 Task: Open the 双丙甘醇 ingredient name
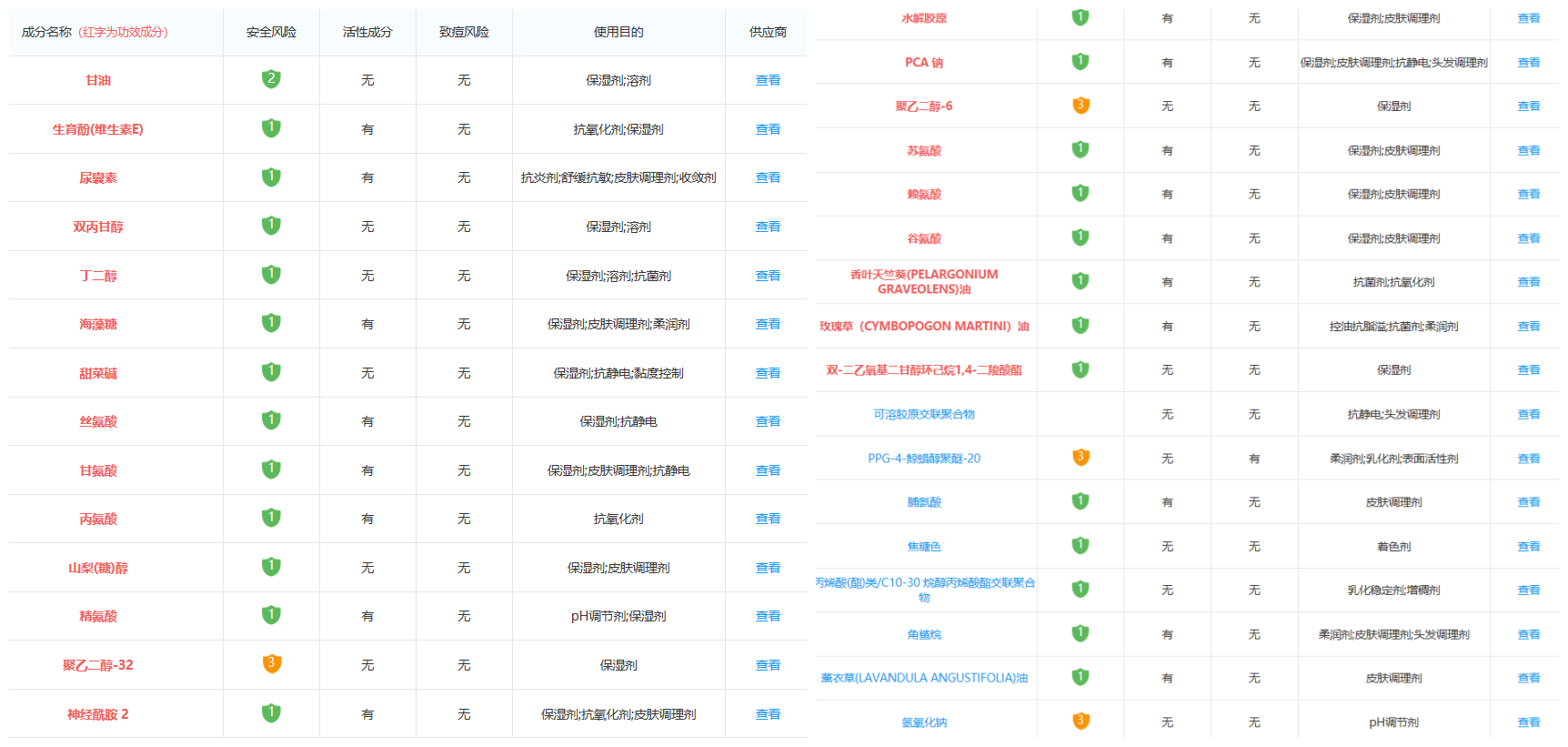tap(98, 227)
